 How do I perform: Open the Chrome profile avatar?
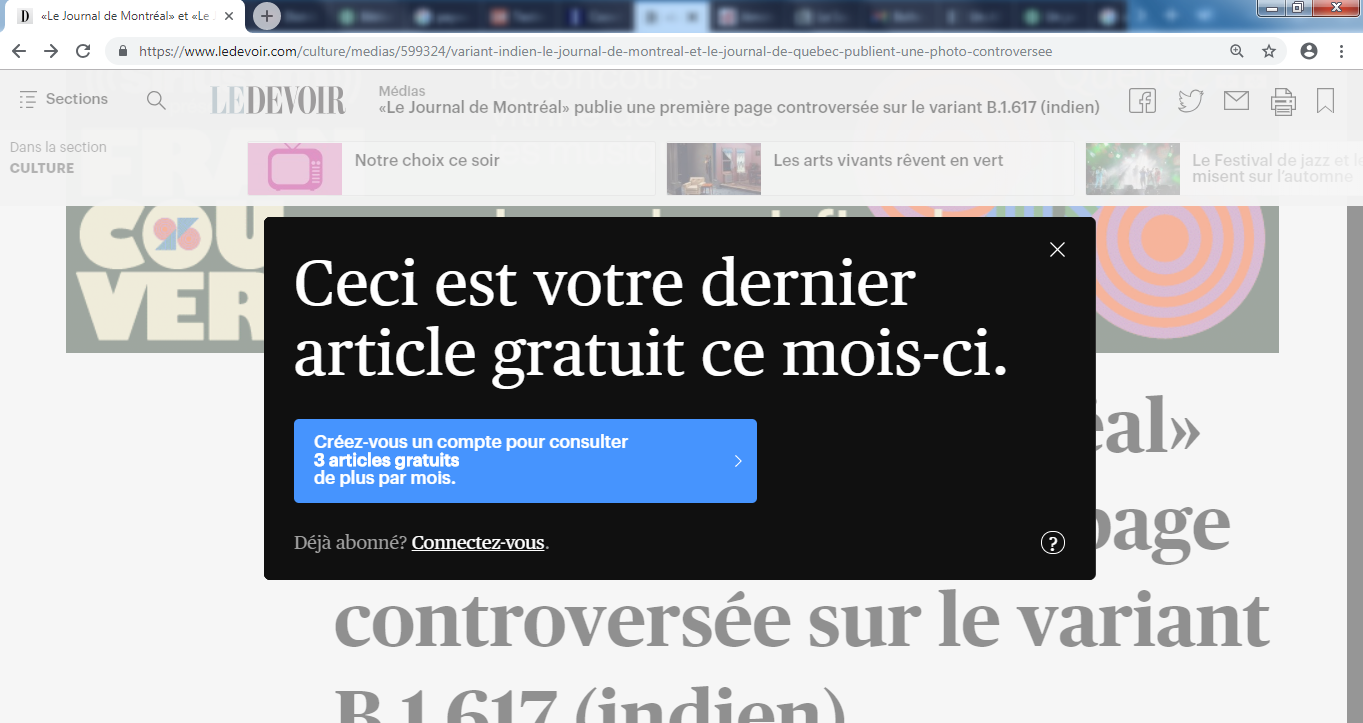[x=1308, y=49]
